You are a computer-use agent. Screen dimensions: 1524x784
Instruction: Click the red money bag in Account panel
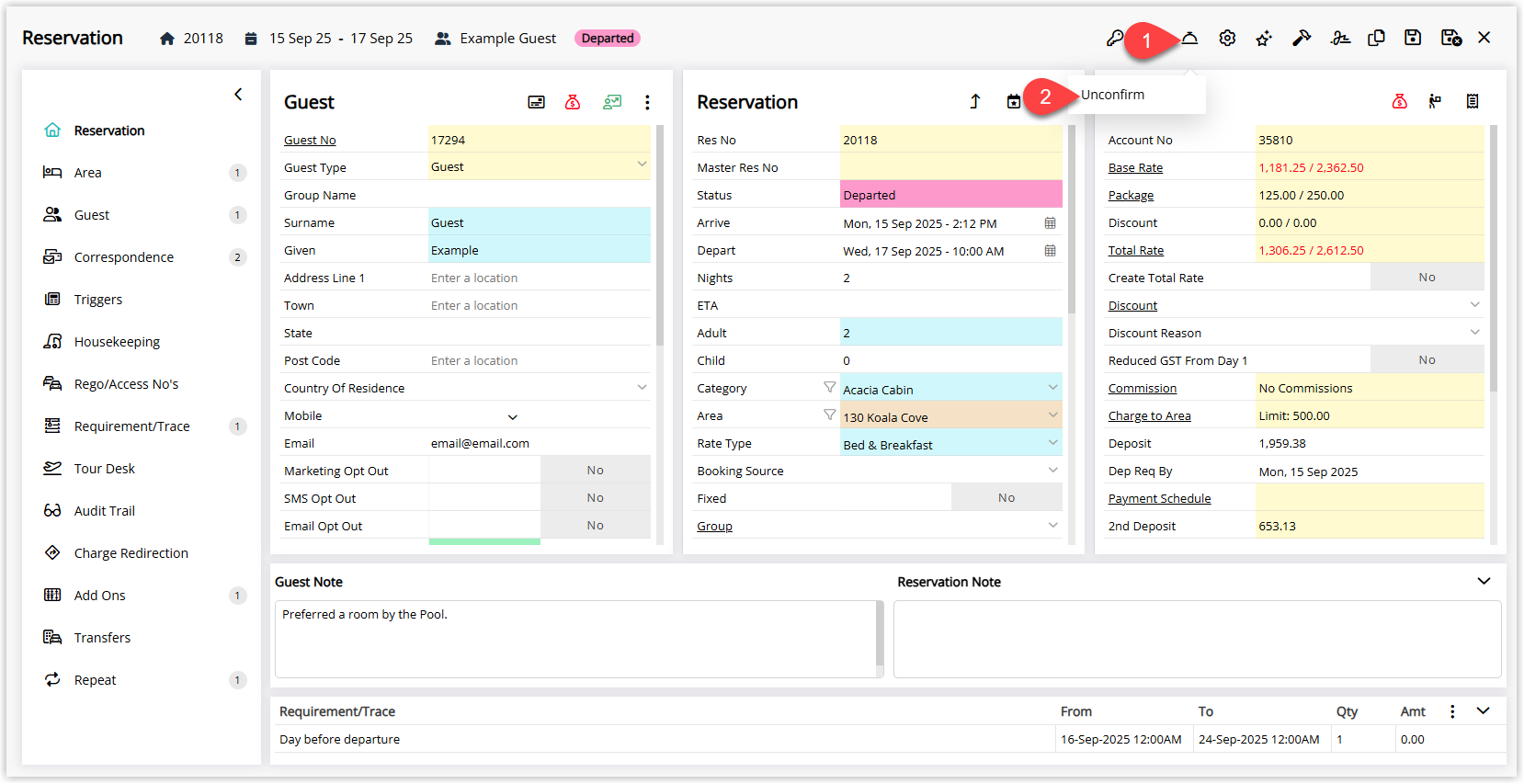pyautogui.click(x=1399, y=101)
